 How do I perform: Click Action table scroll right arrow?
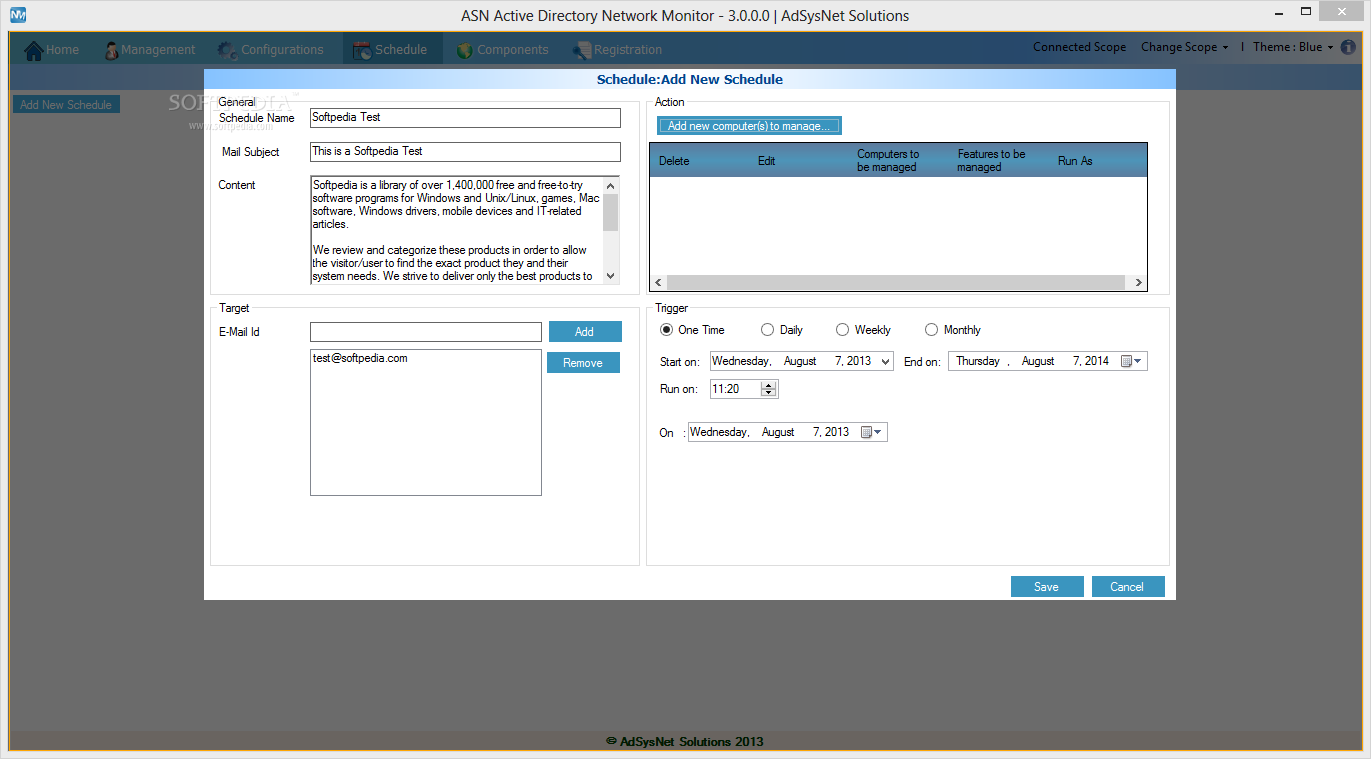coord(1138,283)
